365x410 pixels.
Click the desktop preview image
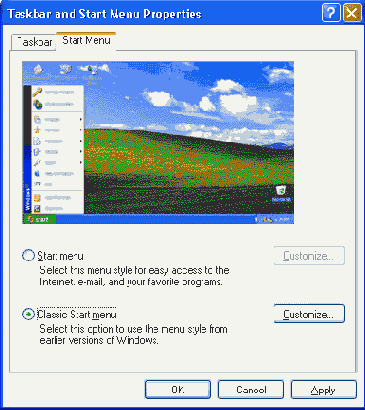(158, 142)
